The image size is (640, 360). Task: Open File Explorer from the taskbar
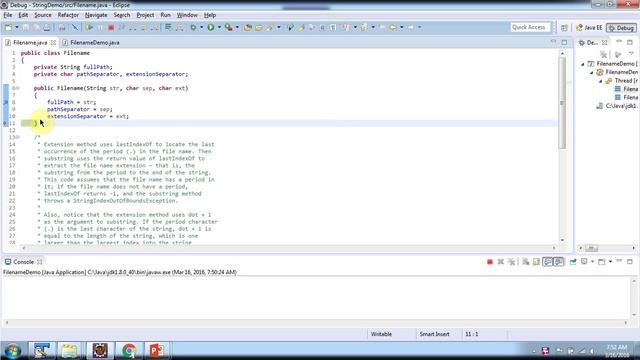[69, 351]
